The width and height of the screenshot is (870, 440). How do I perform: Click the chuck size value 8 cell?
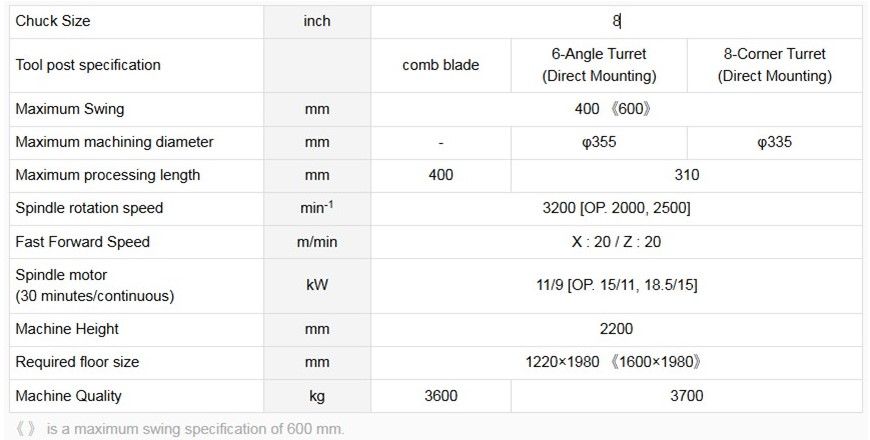pos(617,21)
